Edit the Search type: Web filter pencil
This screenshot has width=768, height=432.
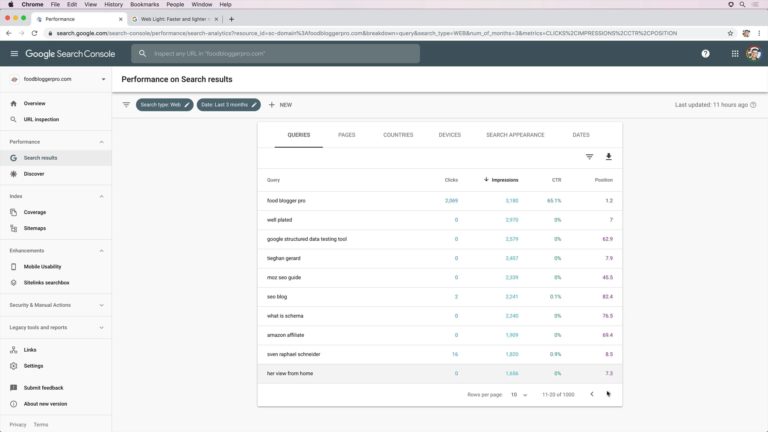click(187, 105)
